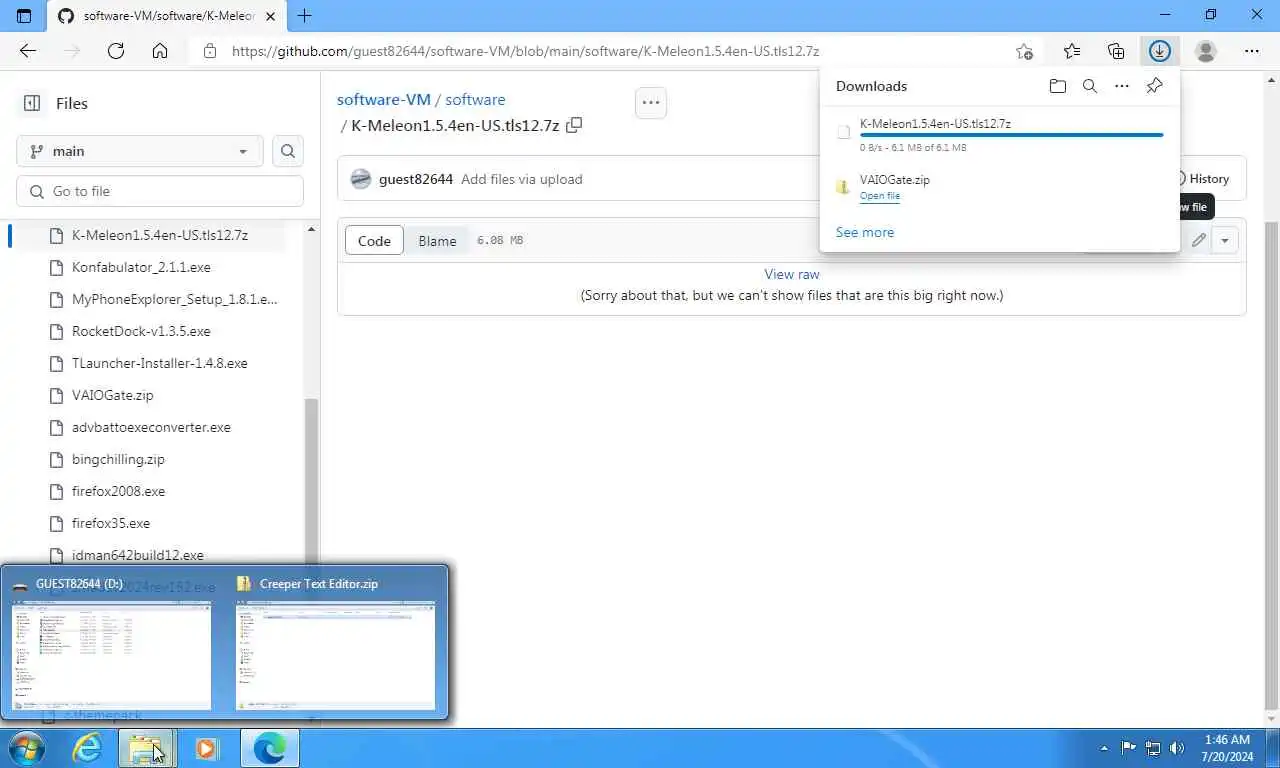
Task: Open firefox2008.exe in file tree
Action: pos(118,491)
